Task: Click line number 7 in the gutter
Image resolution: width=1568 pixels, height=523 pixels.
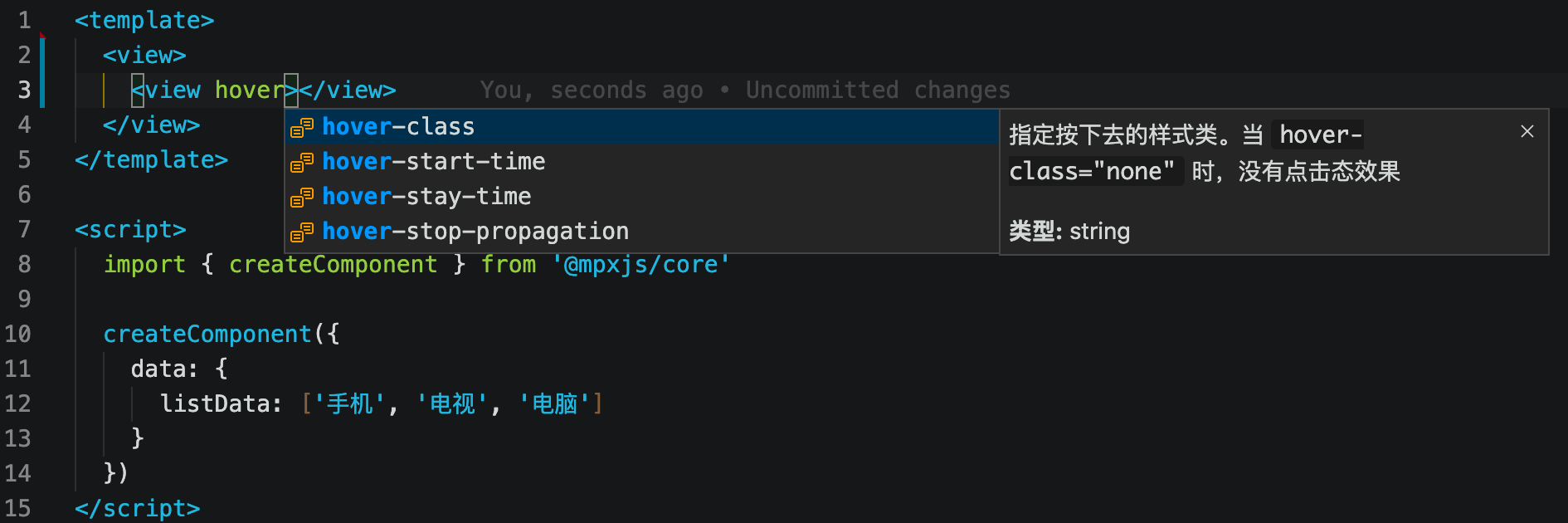Action: pos(24,229)
